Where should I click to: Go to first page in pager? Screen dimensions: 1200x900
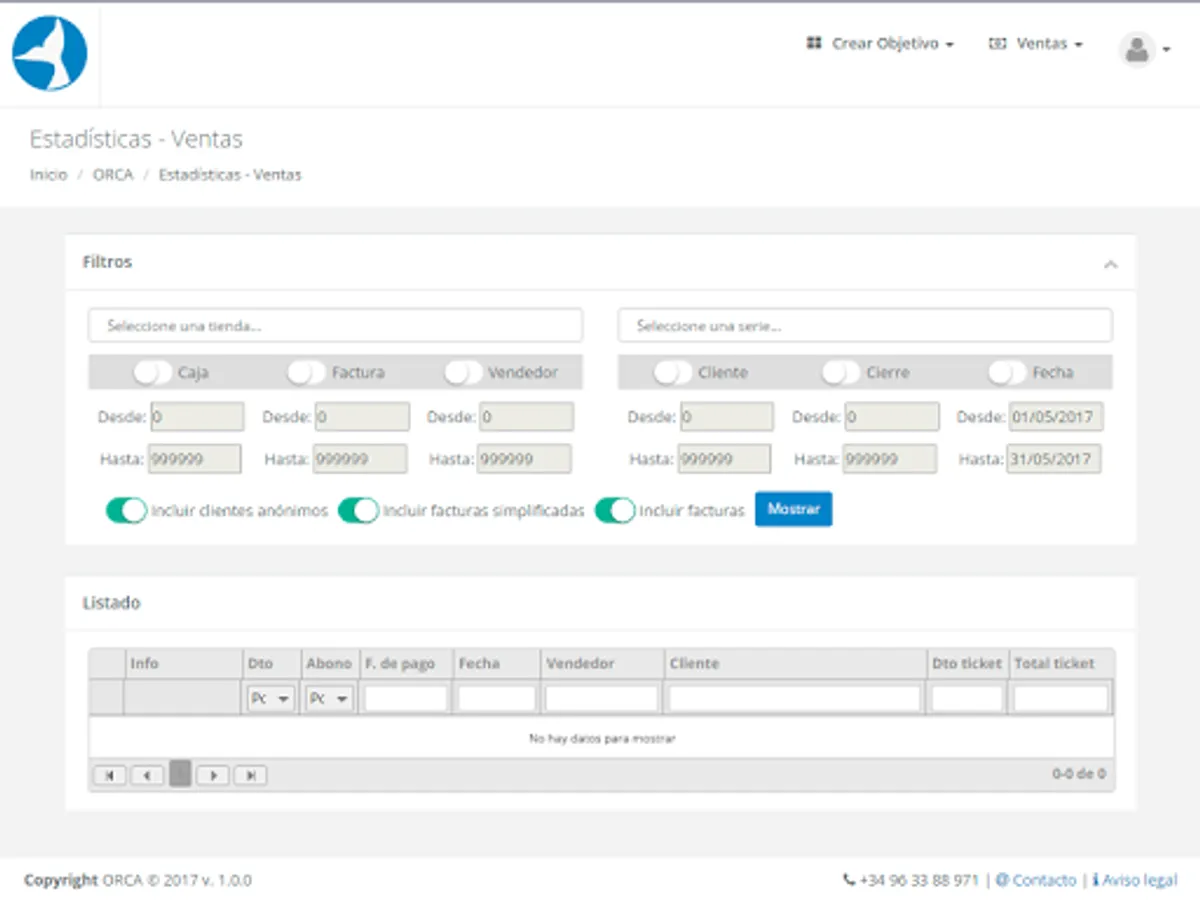pos(110,775)
